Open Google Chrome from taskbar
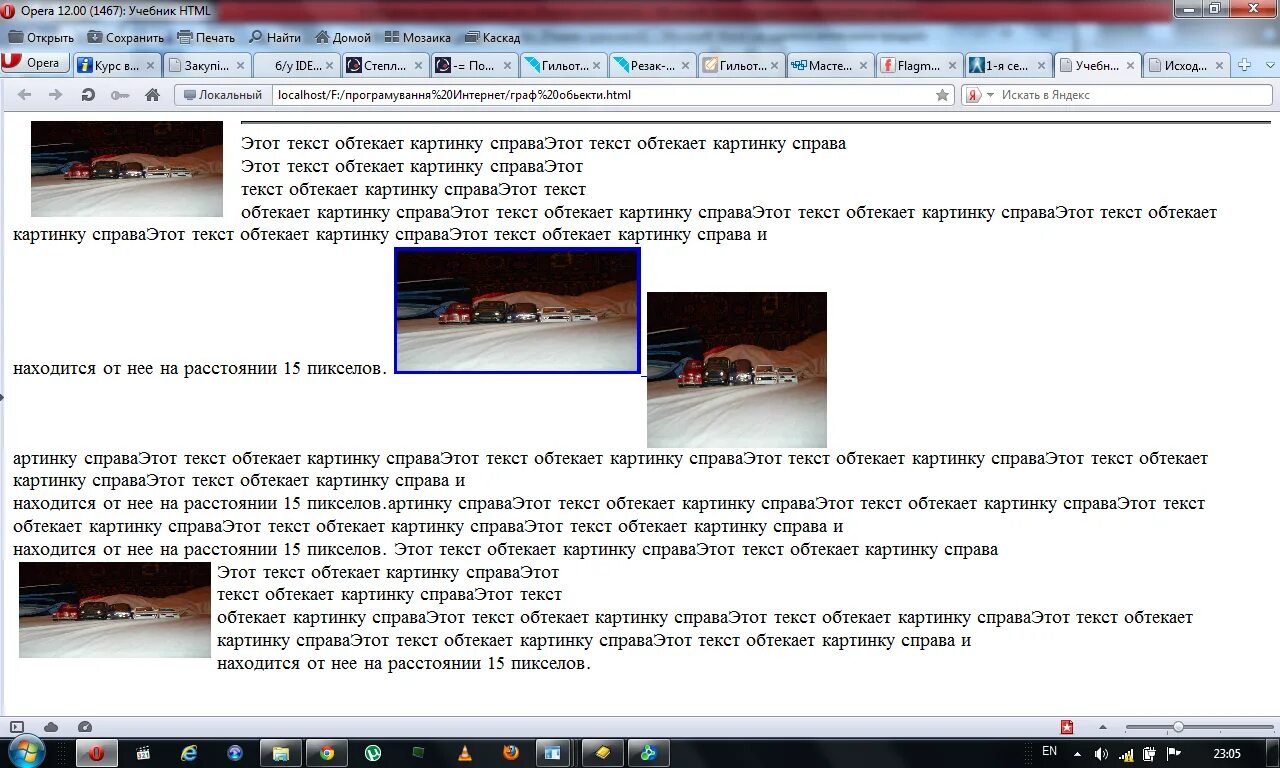The image size is (1280, 768). [327, 753]
